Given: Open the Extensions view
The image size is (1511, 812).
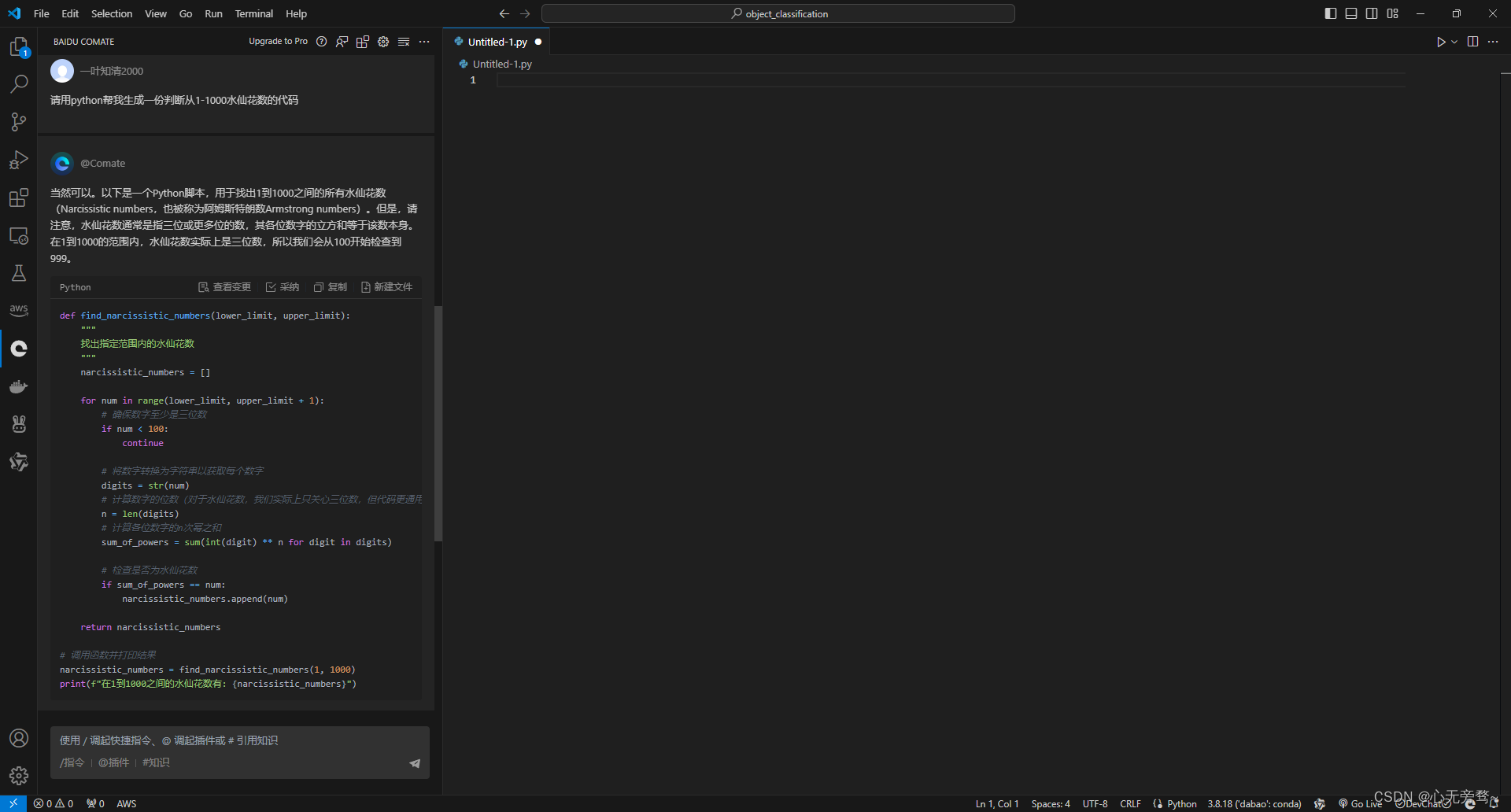Looking at the screenshot, I should tap(19, 197).
